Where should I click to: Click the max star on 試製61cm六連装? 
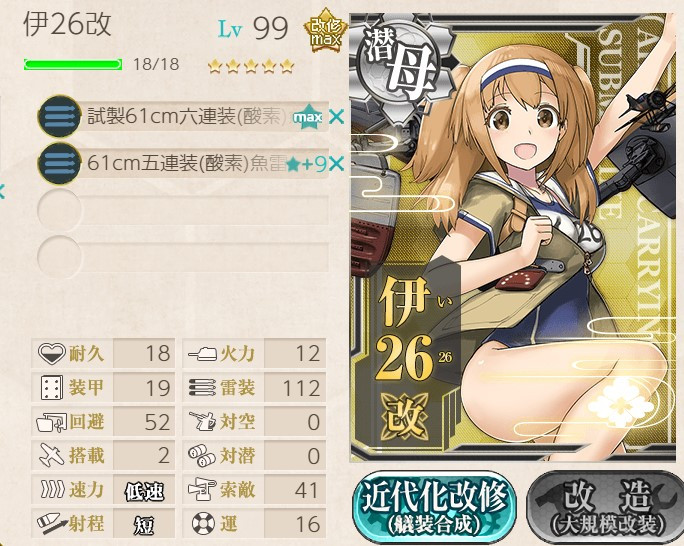308,117
